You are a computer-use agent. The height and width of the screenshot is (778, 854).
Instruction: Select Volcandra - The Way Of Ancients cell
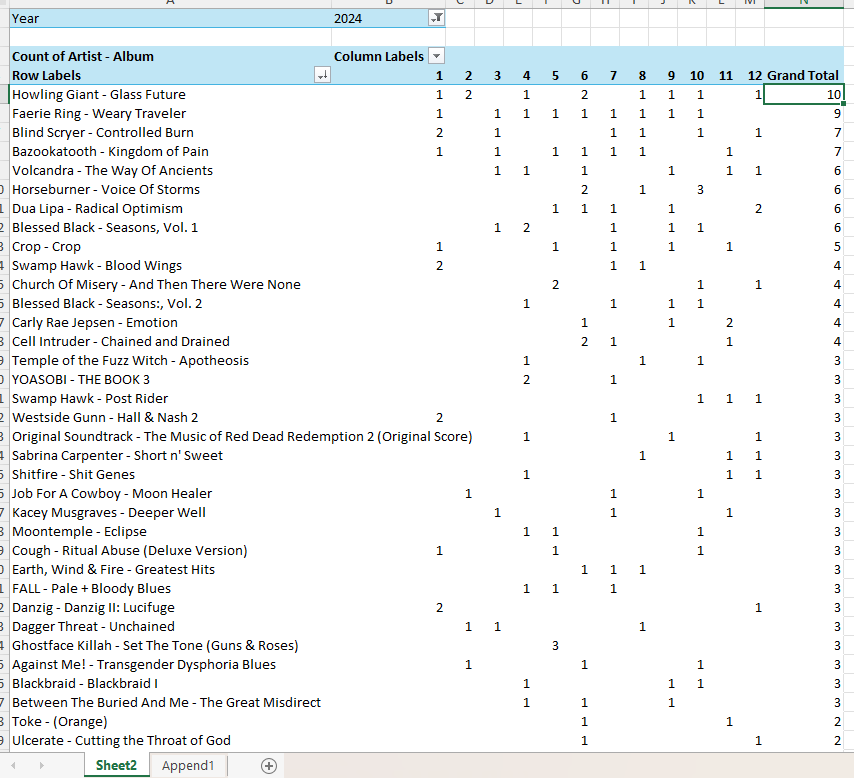click(170, 171)
